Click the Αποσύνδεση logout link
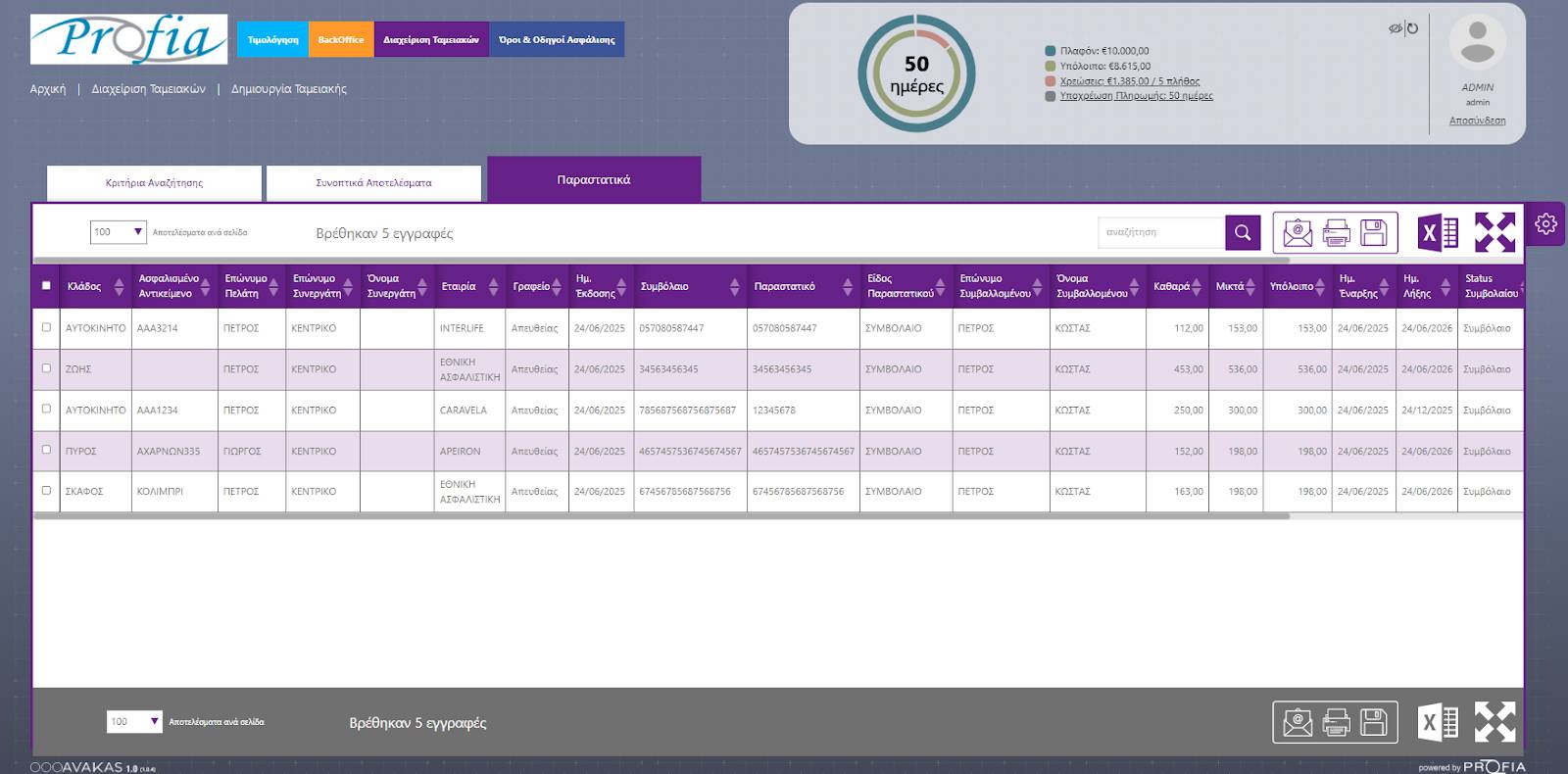1568x774 pixels. coord(1477,121)
